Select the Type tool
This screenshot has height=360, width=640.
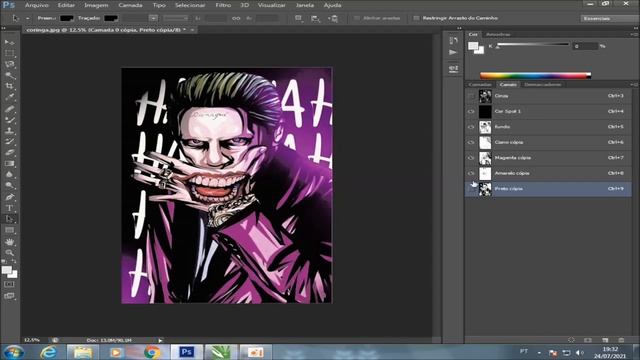9,208
